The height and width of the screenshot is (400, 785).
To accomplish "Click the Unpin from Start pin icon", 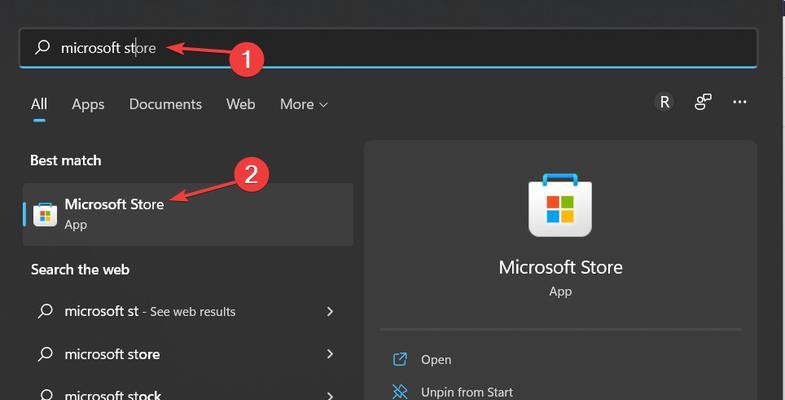I will tap(400, 391).
